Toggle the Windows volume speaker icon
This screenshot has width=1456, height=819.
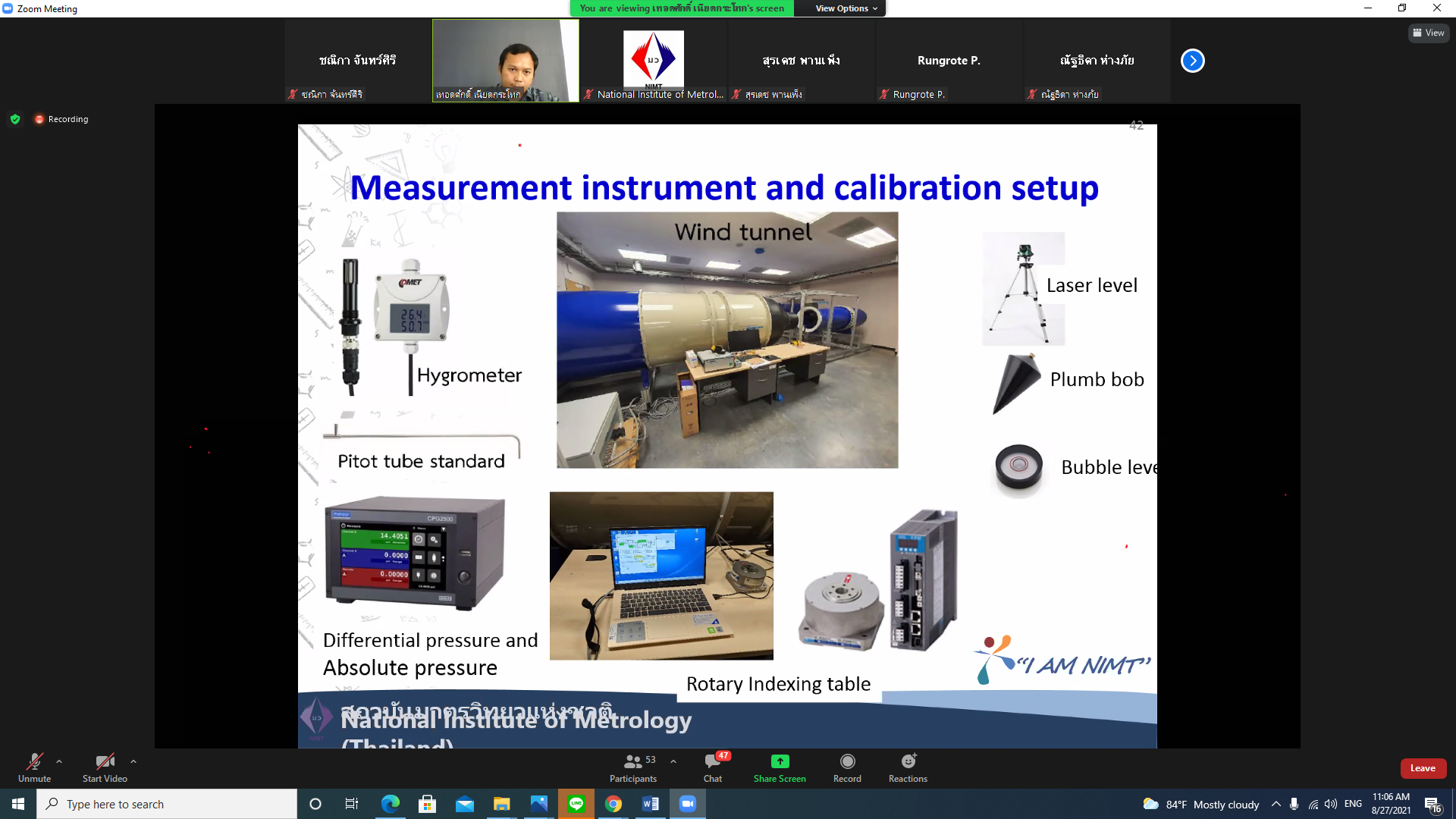coord(1331,804)
